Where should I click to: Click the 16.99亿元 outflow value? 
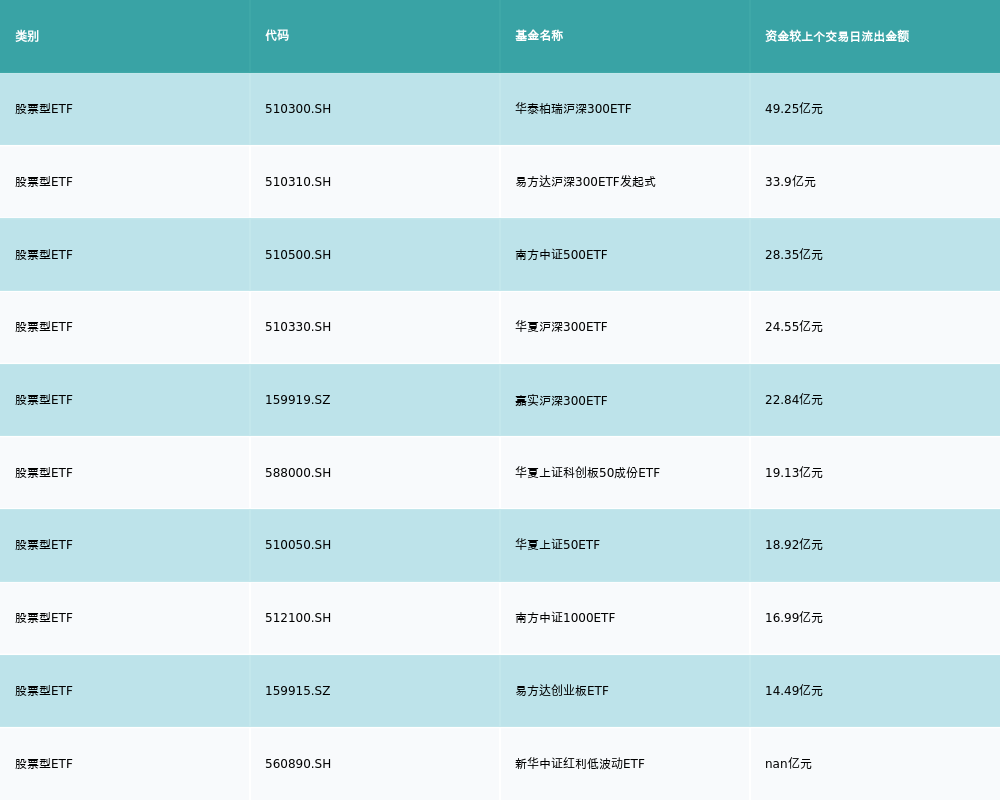tap(793, 618)
